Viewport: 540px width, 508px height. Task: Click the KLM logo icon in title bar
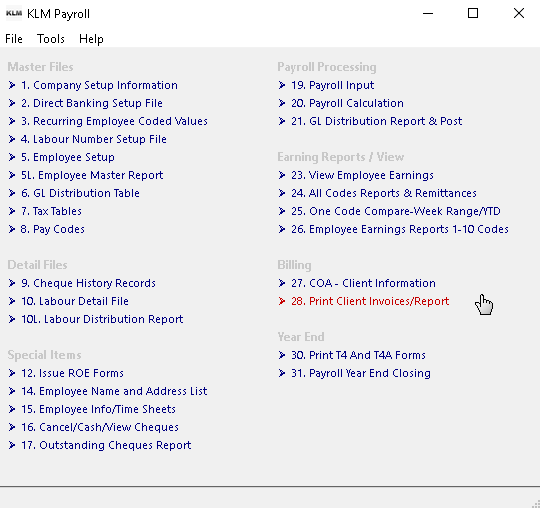click(14, 13)
